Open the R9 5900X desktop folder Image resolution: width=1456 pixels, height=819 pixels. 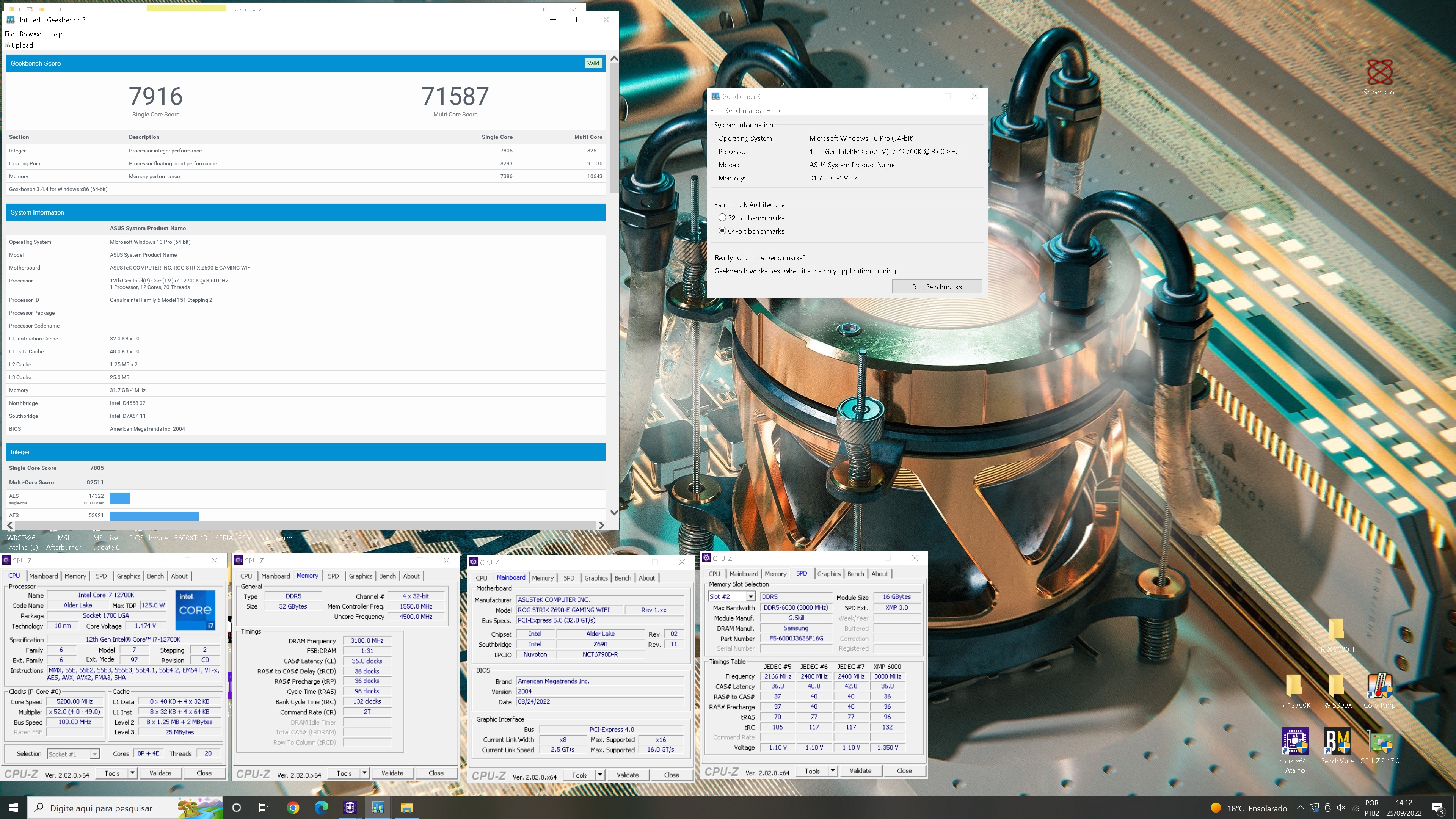1337,691
